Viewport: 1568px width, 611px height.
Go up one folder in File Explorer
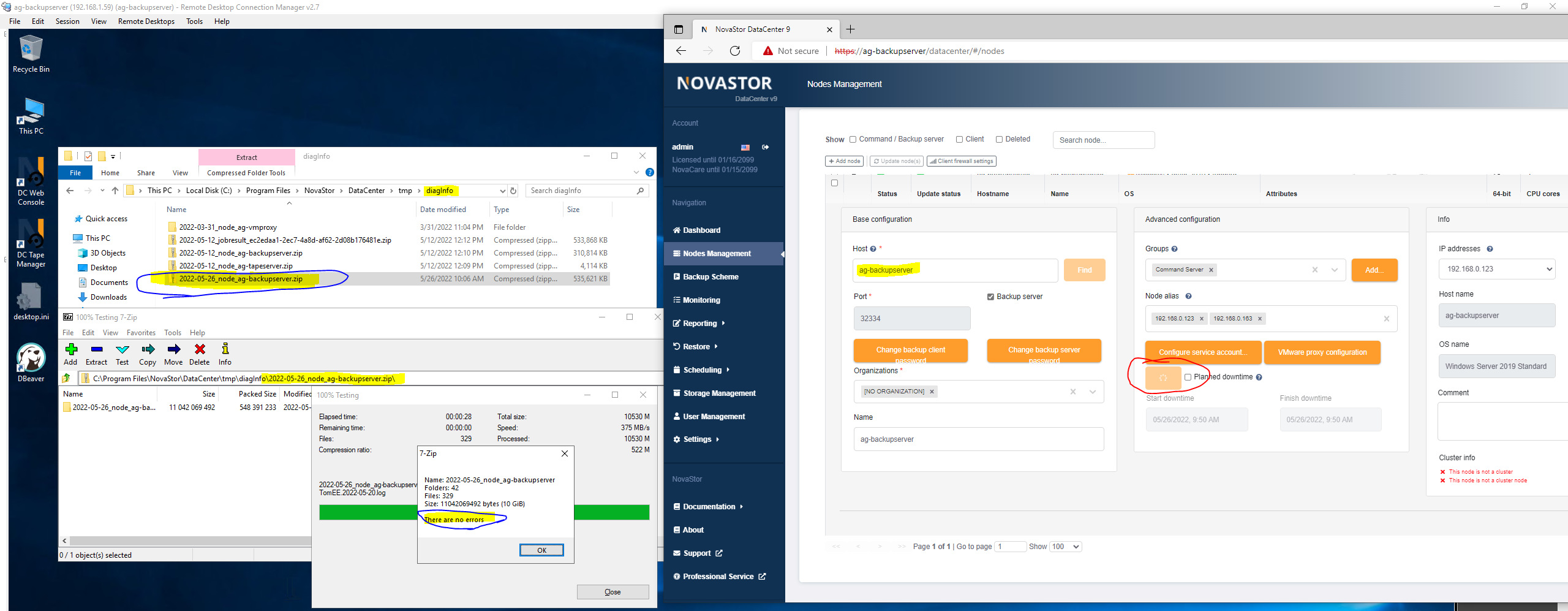click(x=115, y=191)
